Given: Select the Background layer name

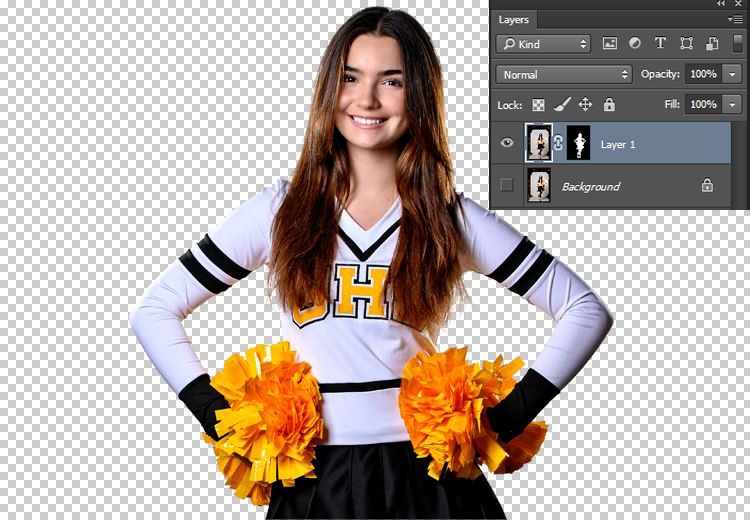Looking at the screenshot, I should 591,187.
